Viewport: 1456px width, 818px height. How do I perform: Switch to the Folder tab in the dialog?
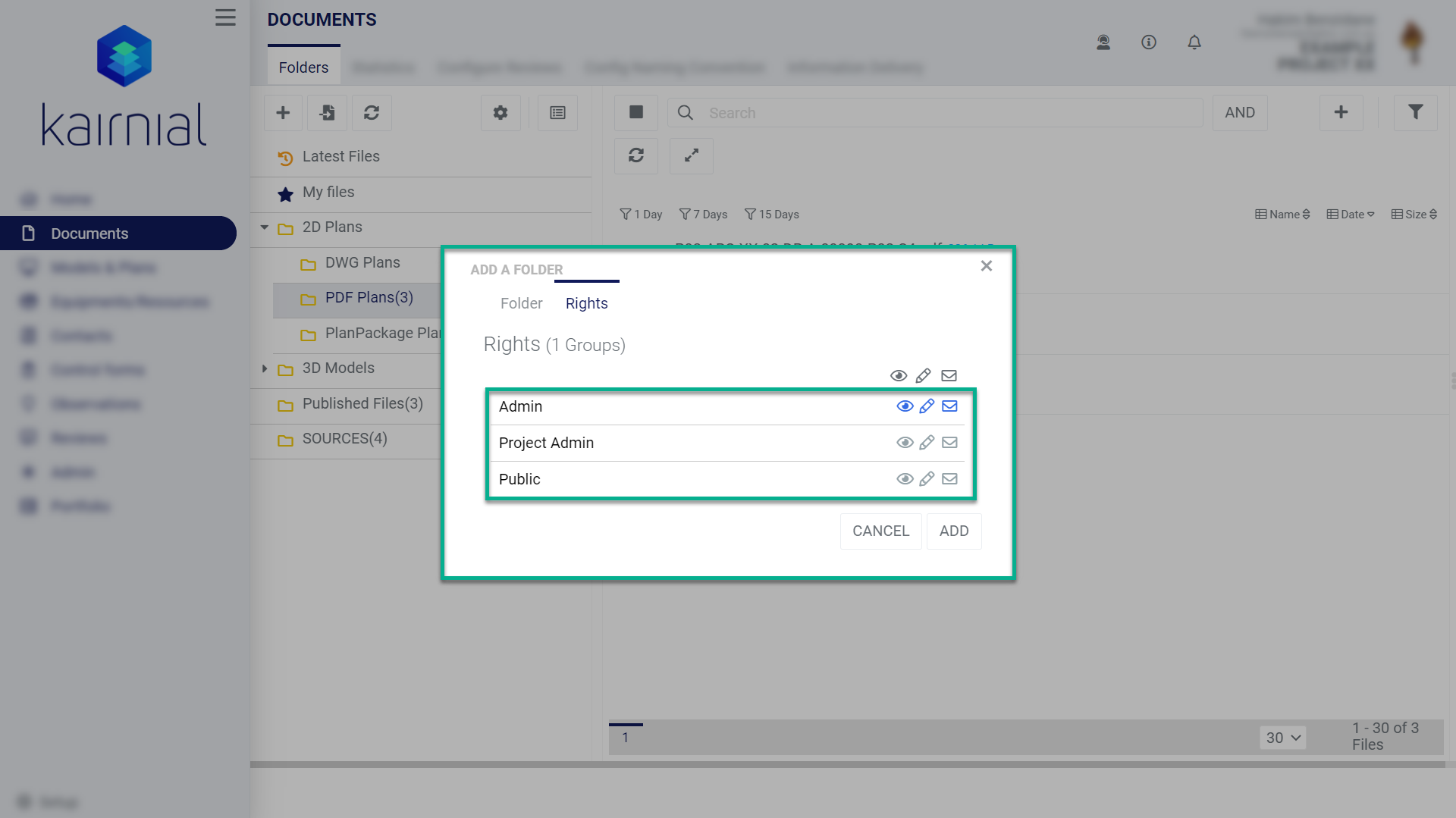[521, 303]
